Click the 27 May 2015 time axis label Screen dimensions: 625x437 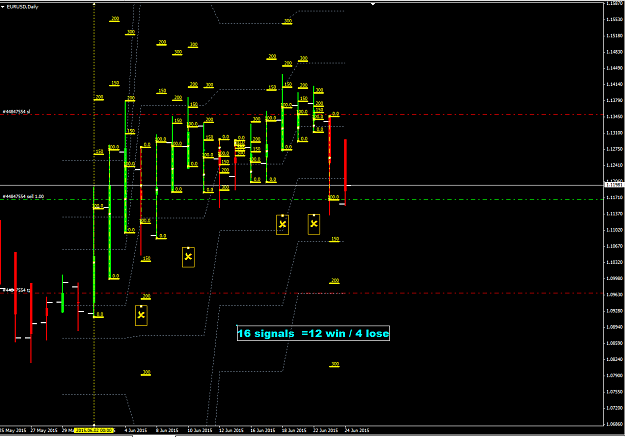pyautogui.click(x=44, y=430)
